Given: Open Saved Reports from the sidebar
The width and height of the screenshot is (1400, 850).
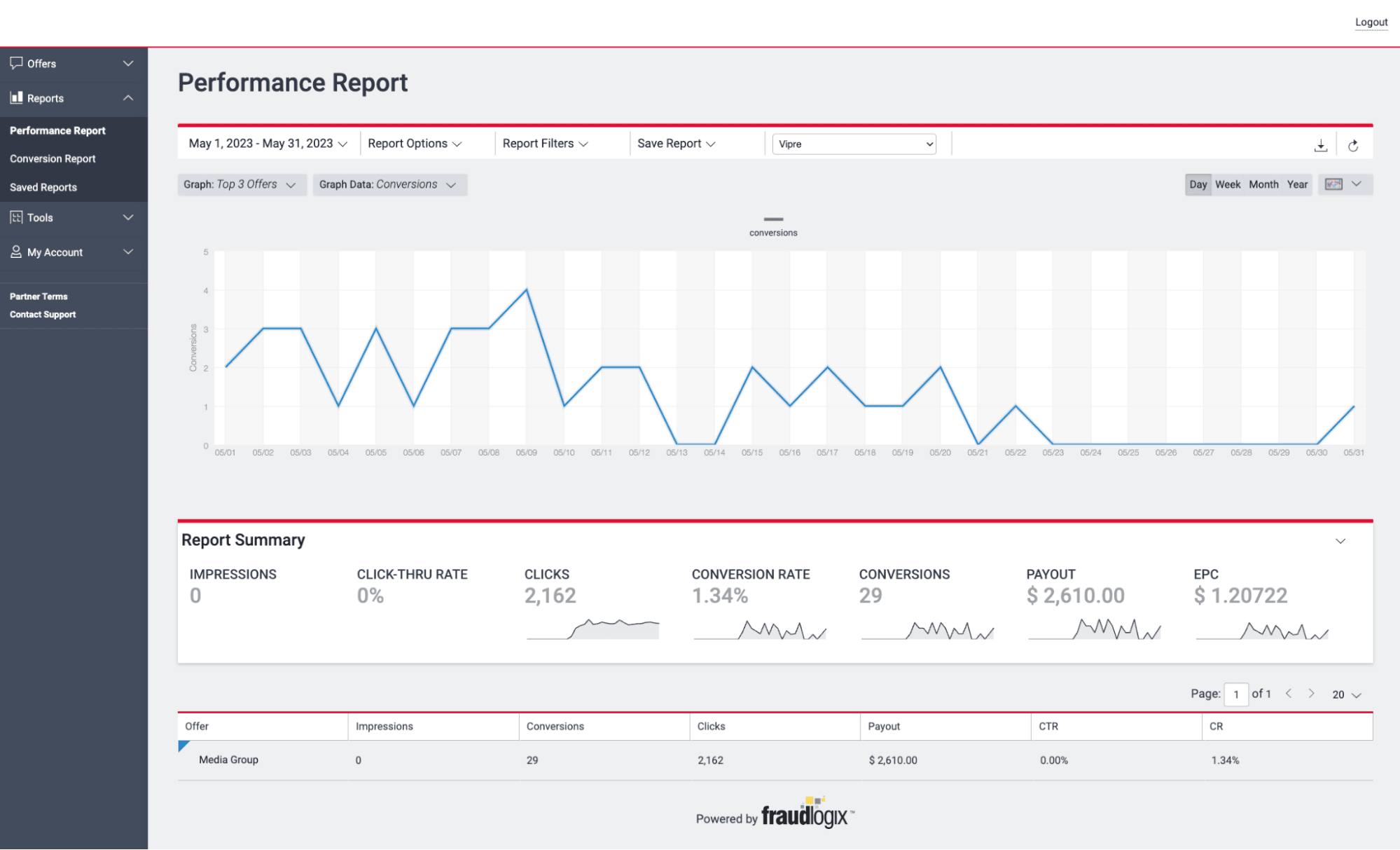Looking at the screenshot, I should (43, 186).
